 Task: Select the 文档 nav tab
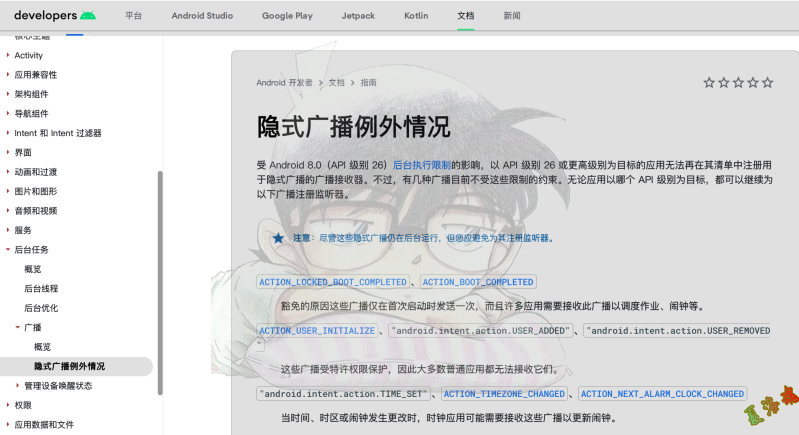point(466,16)
